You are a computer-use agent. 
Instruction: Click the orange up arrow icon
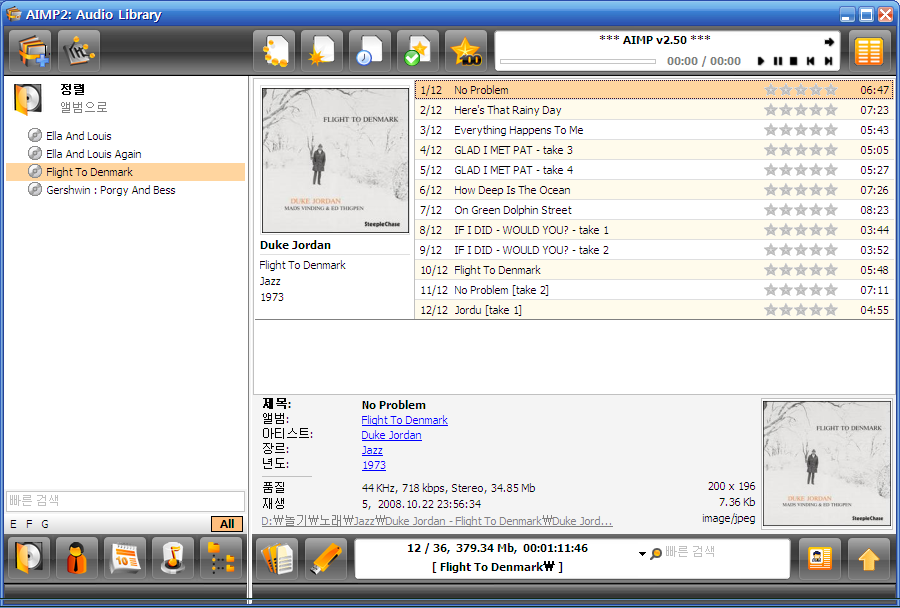(869, 557)
